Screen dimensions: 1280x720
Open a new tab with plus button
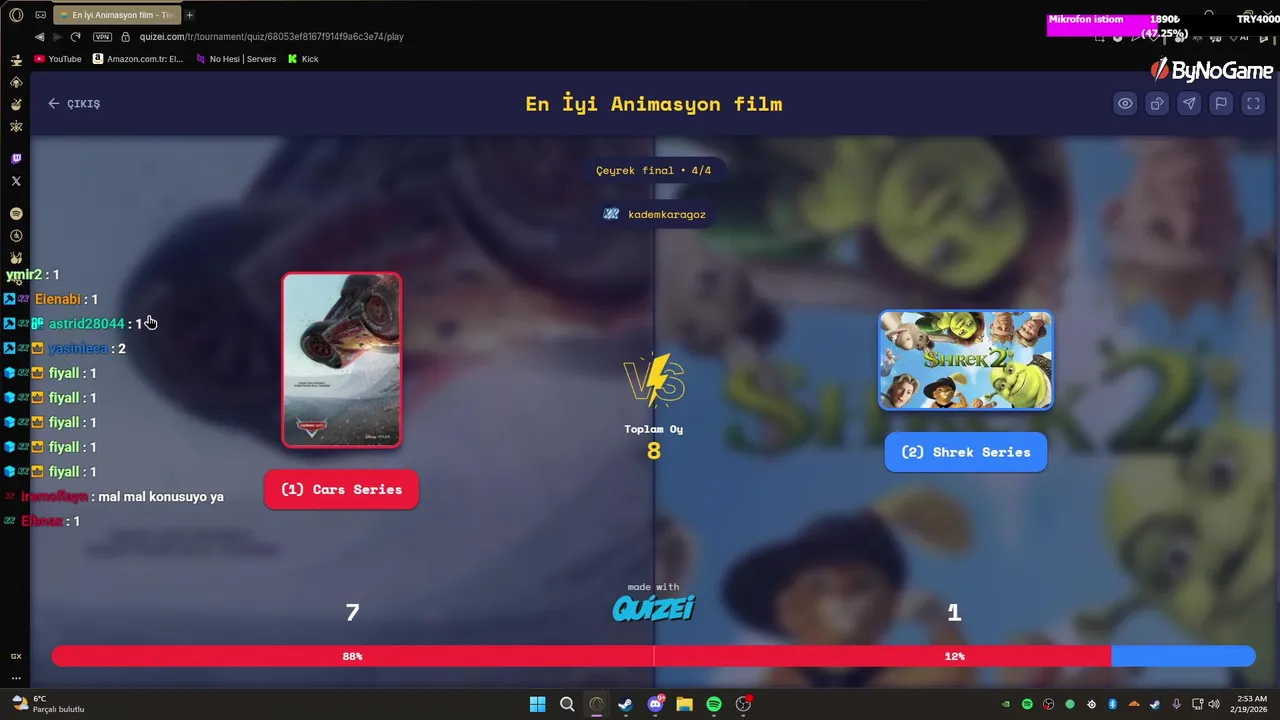[x=189, y=15]
